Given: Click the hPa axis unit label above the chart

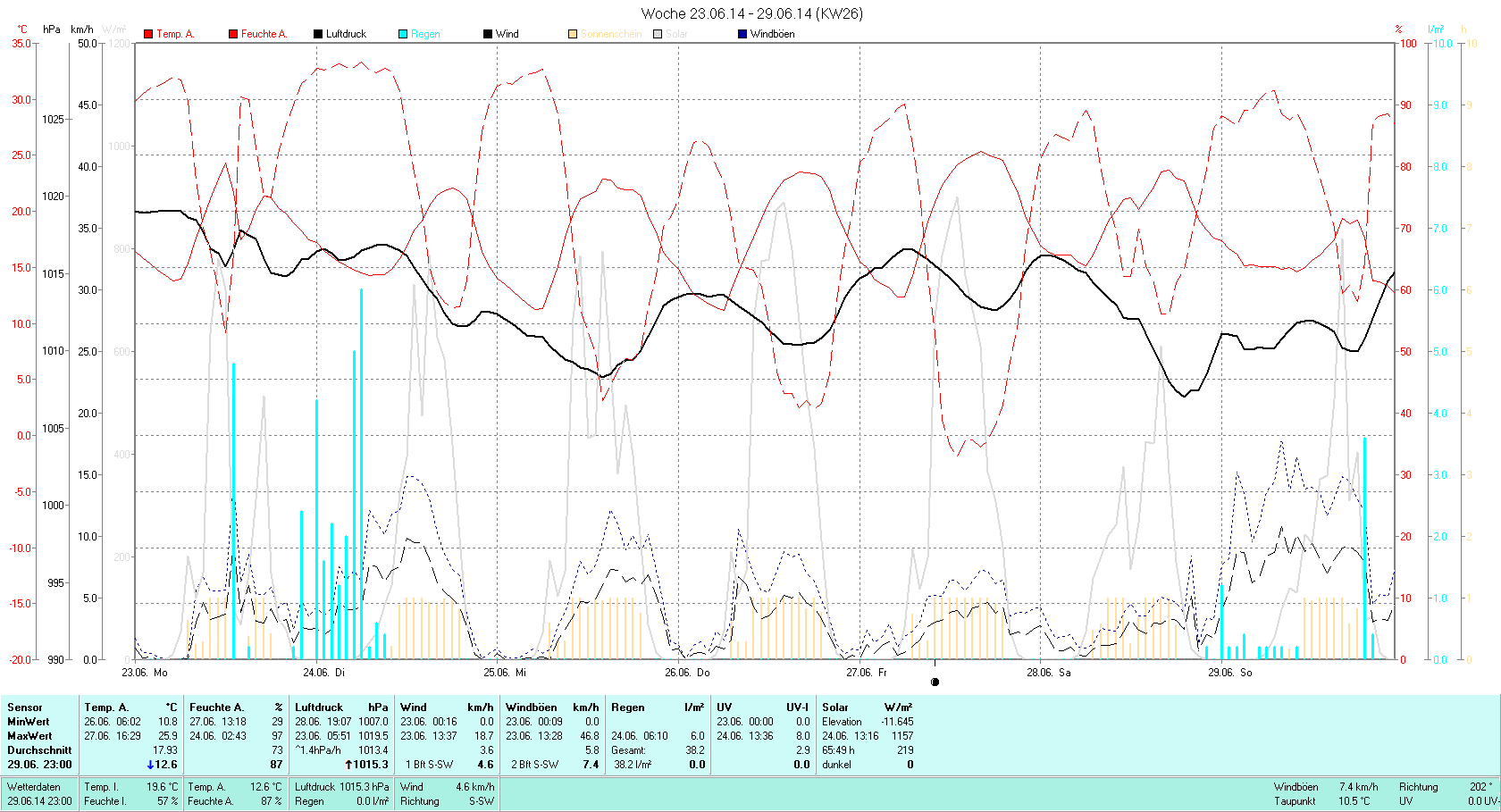Looking at the screenshot, I should (52, 29).
